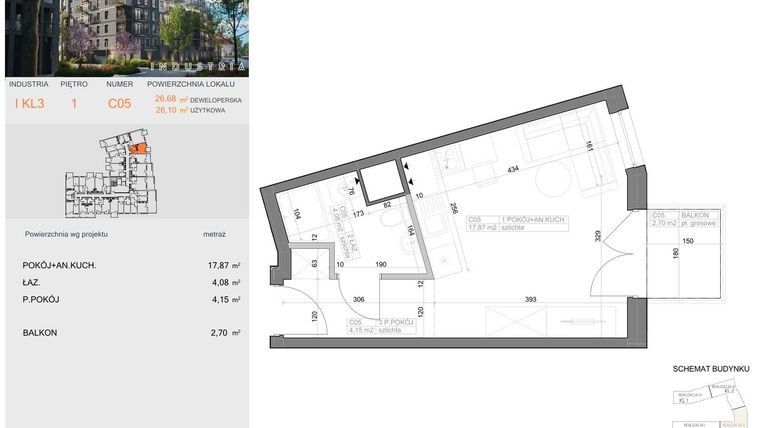
Task: Select the '26,68 m² DEWELOPERSKA' area value
Action: click(x=198, y=99)
